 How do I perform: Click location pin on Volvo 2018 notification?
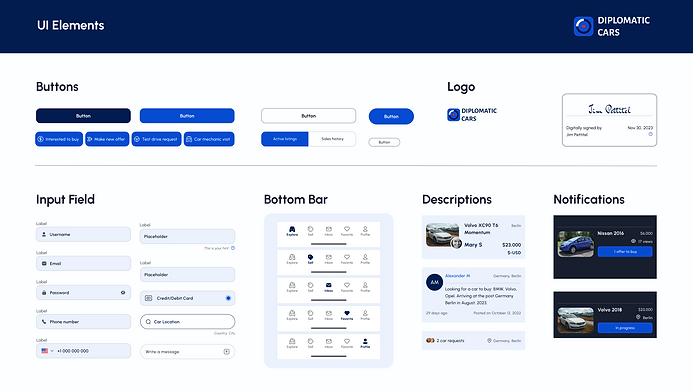point(638,317)
